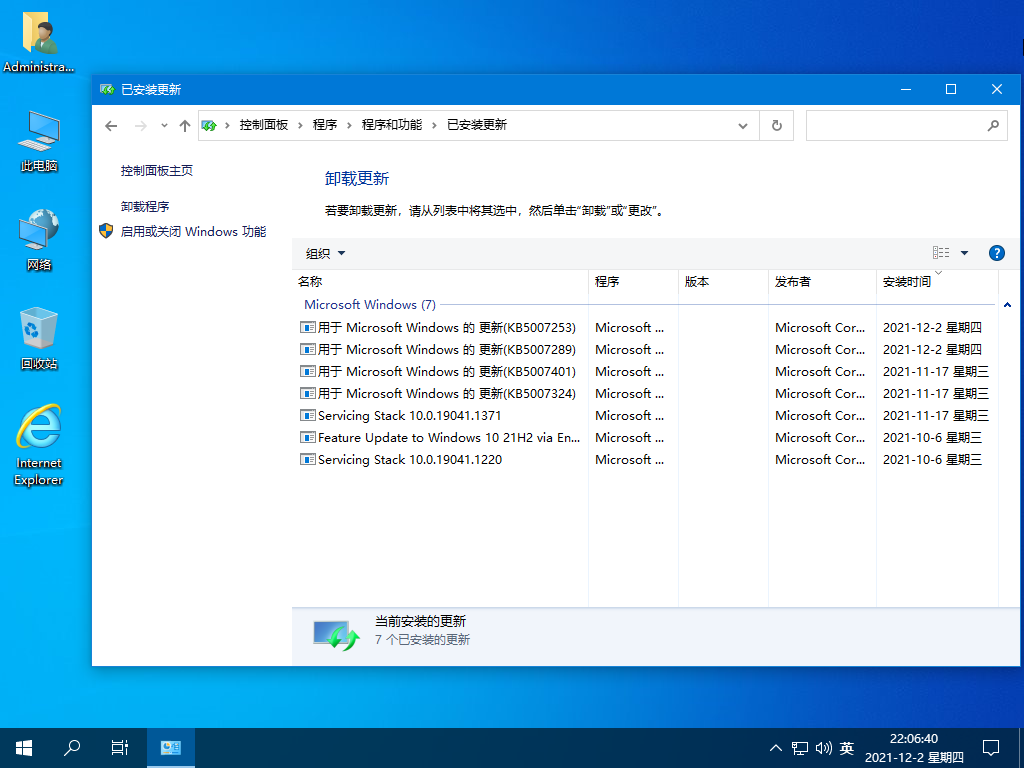Viewport: 1024px width, 768px height.
Task: Sort by the 版本 column header
Action: click(x=724, y=281)
